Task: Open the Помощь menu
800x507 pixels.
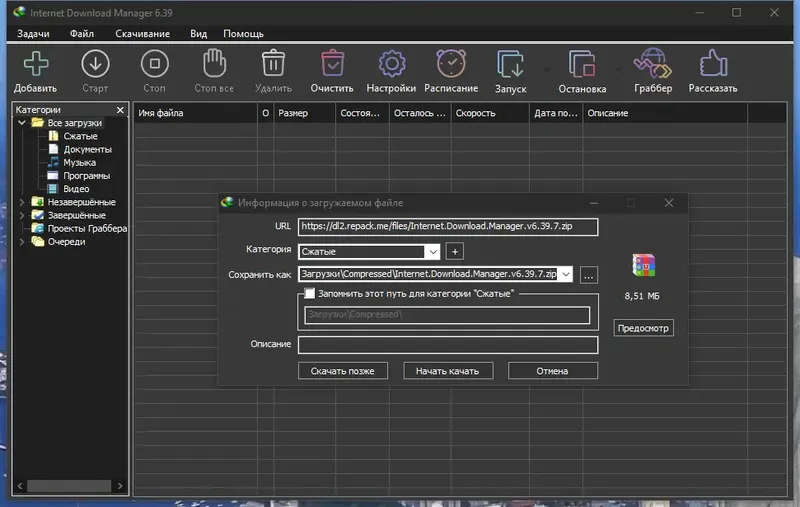Action: (243, 34)
